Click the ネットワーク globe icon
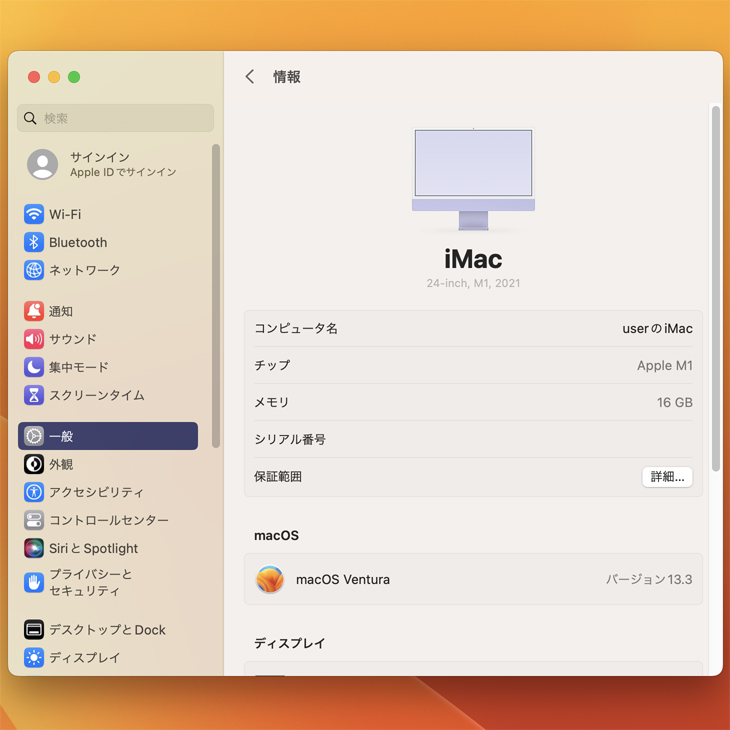Image resolution: width=730 pixels, height=730 pixels. click(x=34, y=270)
